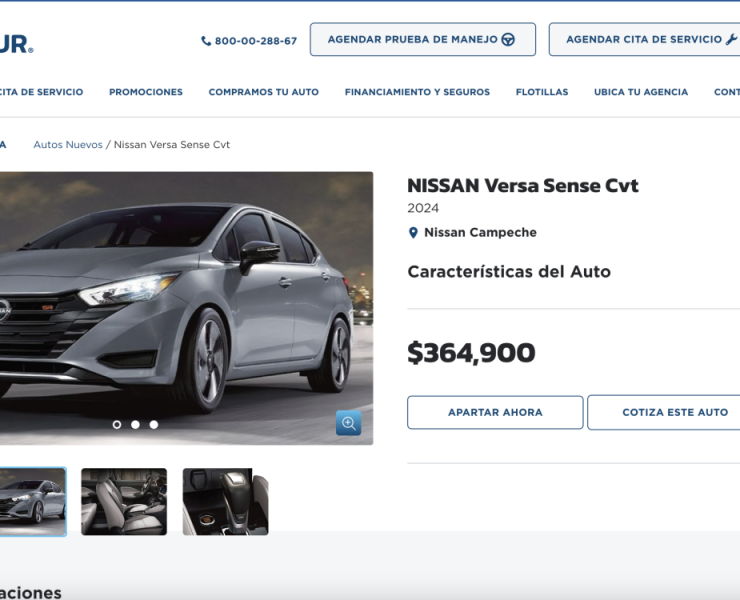
Task: Open the Promociones menu item
Action: pyautogui.click(x=146, y=92)
